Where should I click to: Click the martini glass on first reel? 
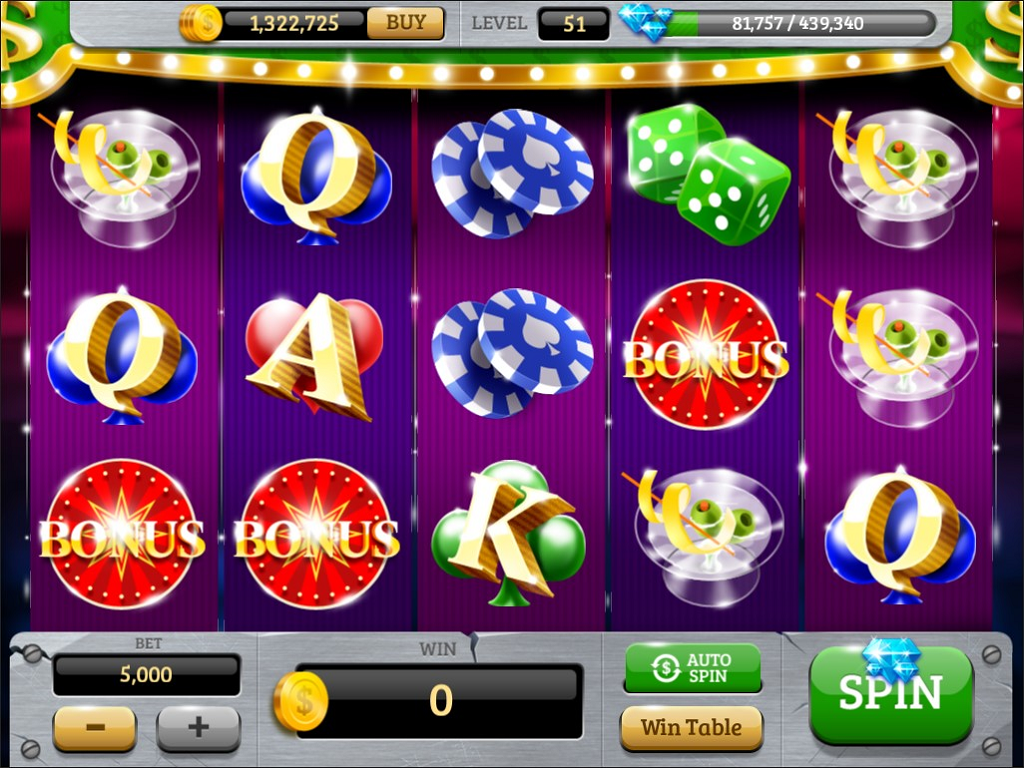point(122,176)
